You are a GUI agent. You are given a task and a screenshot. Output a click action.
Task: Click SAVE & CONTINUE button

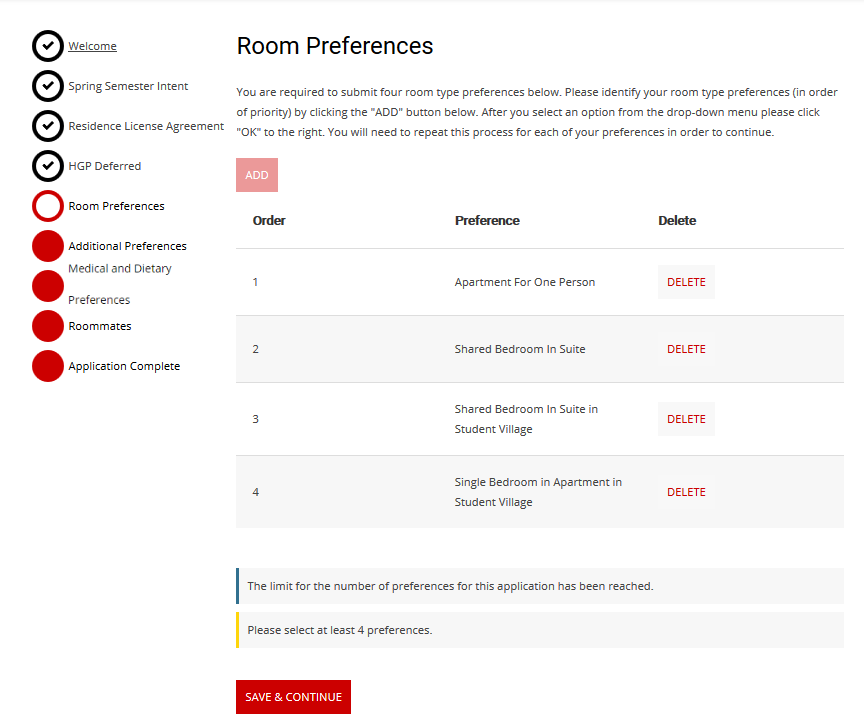[293, 697]
